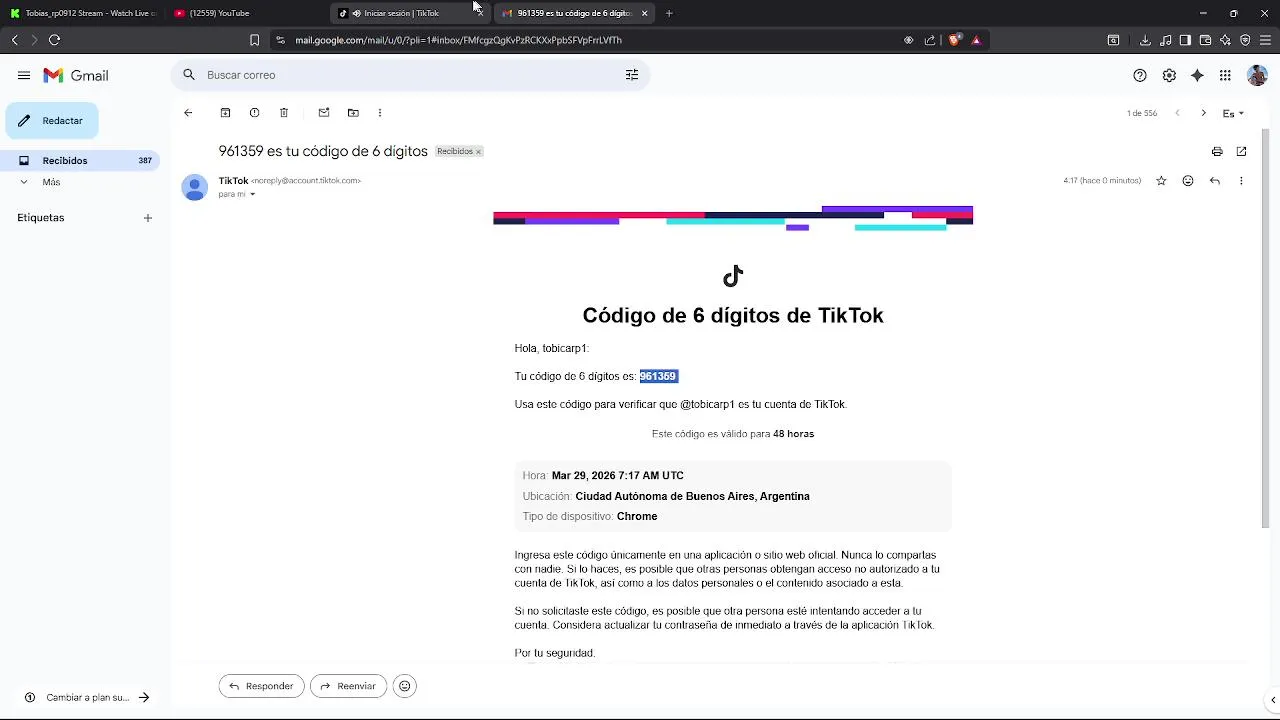Open the message's three-dot more menu
This screenshot has width=1280, height=720.
(1241, 181)
